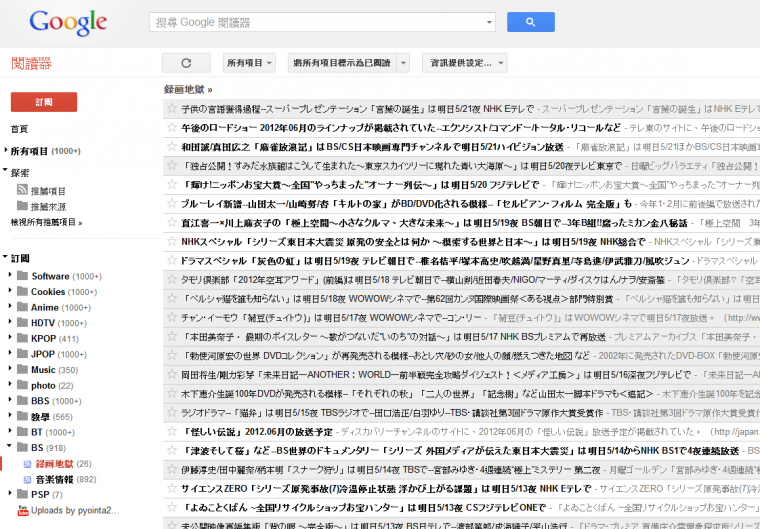The image size is (760, 529).
Task: Open the RSS icon for 推薦項目
Action: click(22, 190)
